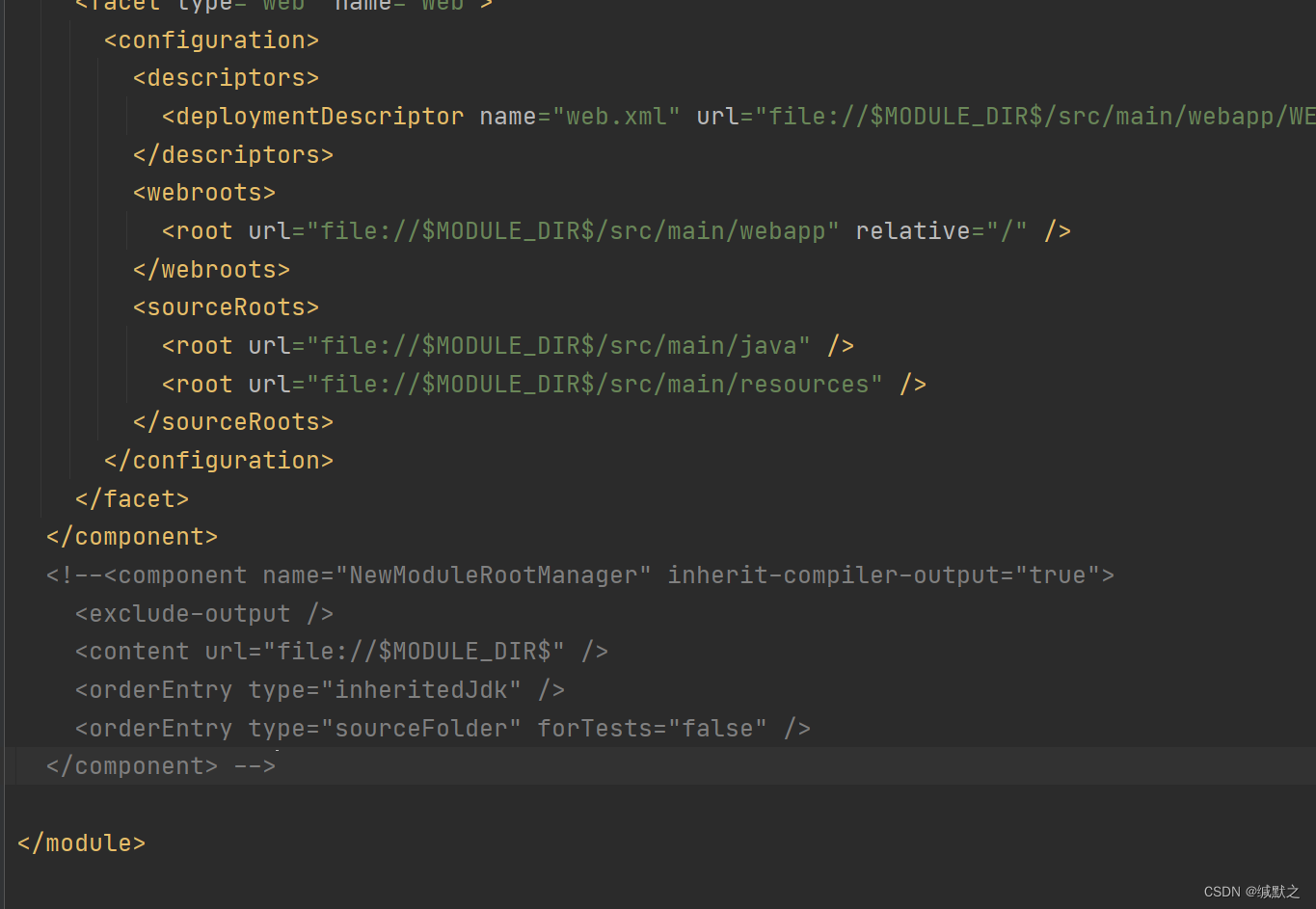The width and height of the screenshot is (1316, 909).
Task: Click the url attribute on deploymentDescriptor line
Action: pos(715,116)
